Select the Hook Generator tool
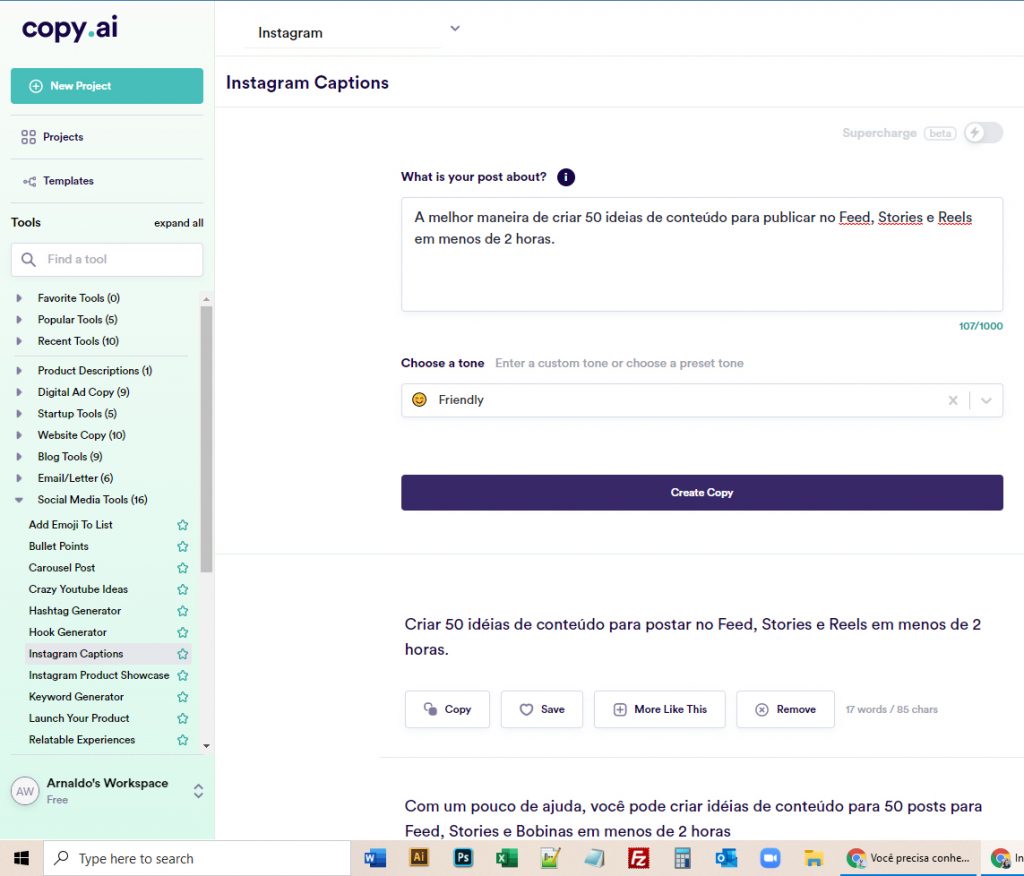The image size is (1024, 876). point(67,632)
